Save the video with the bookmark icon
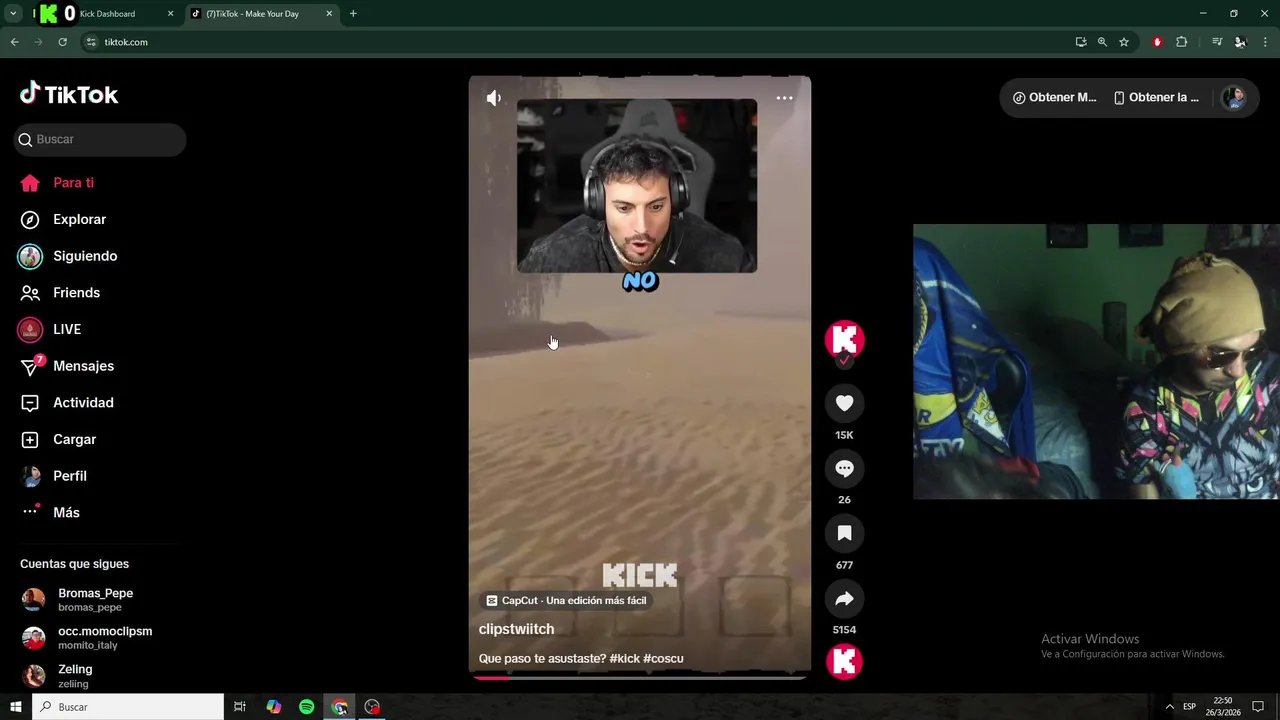The height and width of the screenshot is (720, 1280). 844,533
